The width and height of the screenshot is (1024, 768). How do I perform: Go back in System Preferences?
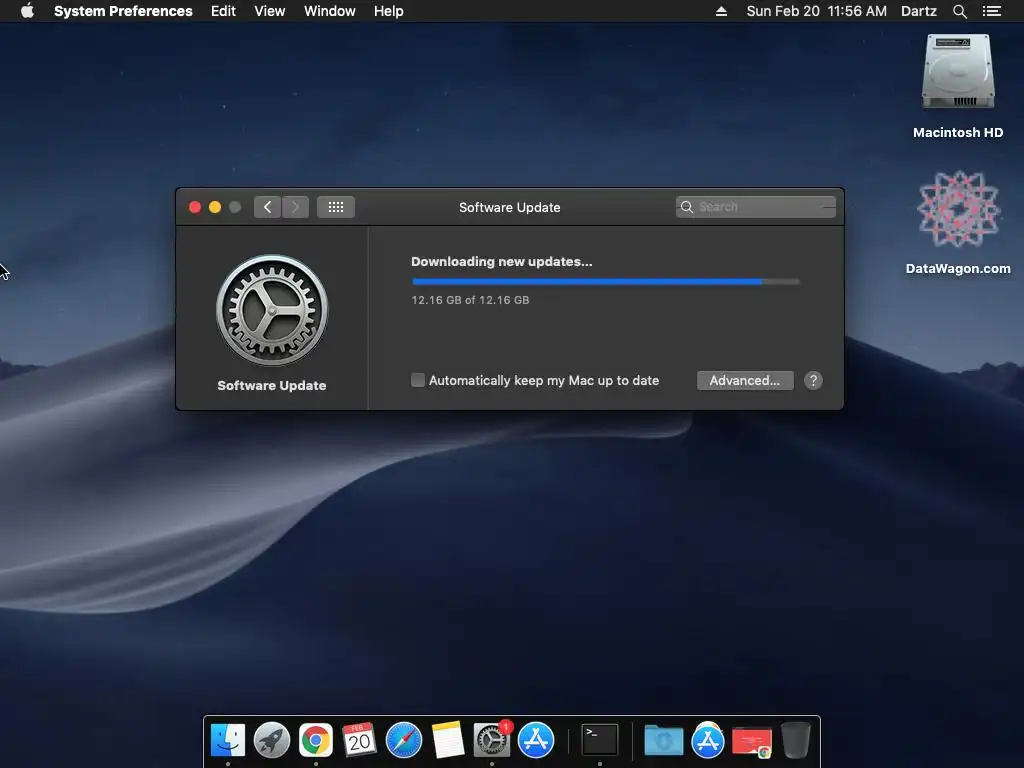tap(267, 207)
